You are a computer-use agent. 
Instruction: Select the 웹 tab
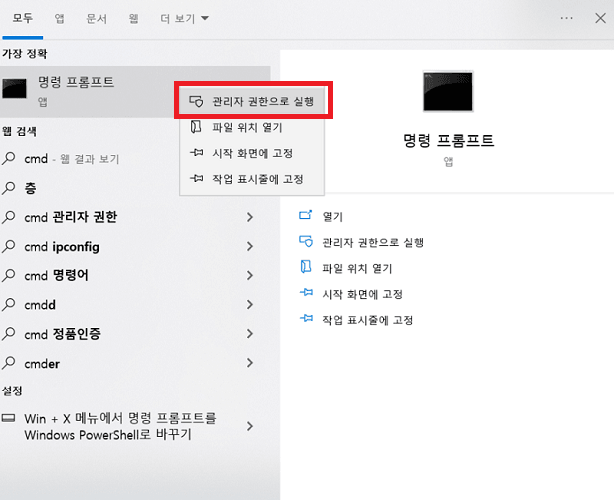pos(134,18)
